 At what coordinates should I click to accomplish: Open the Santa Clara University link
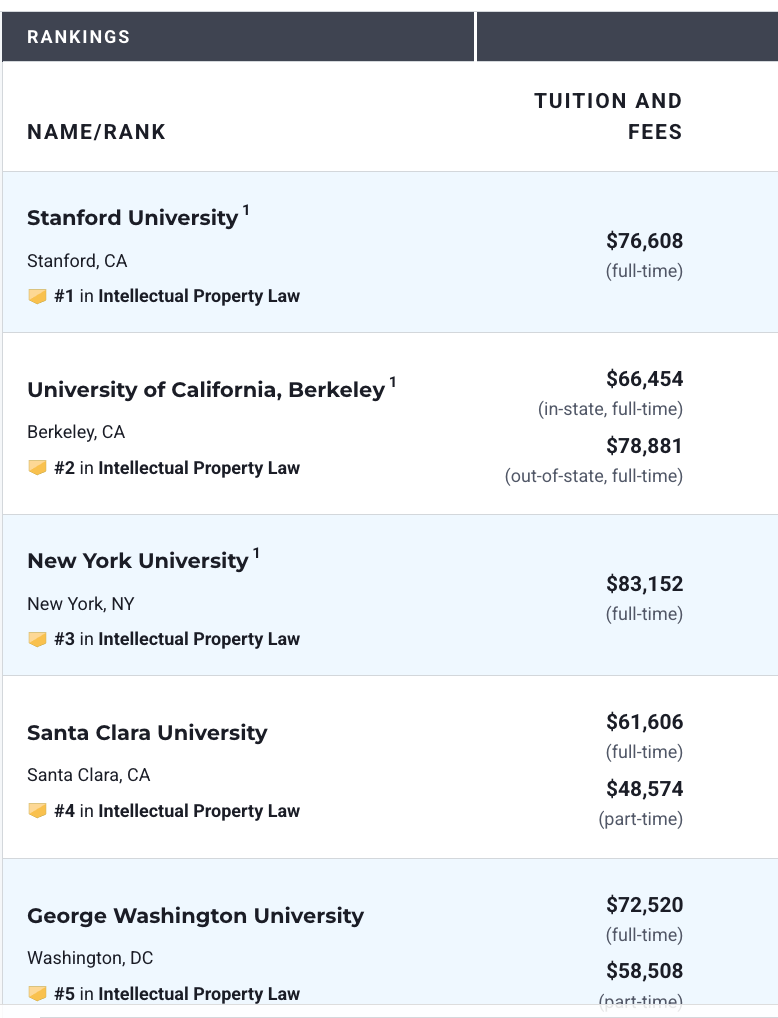147,733
